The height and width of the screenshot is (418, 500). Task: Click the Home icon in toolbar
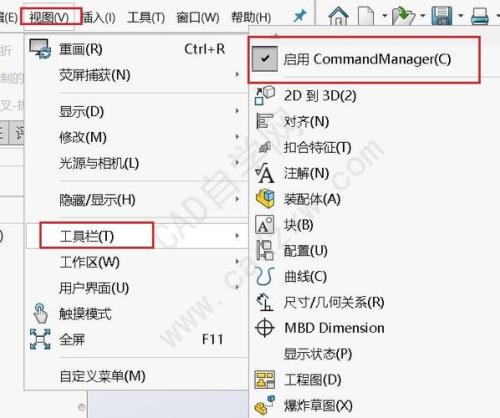[x=338, y=16]
